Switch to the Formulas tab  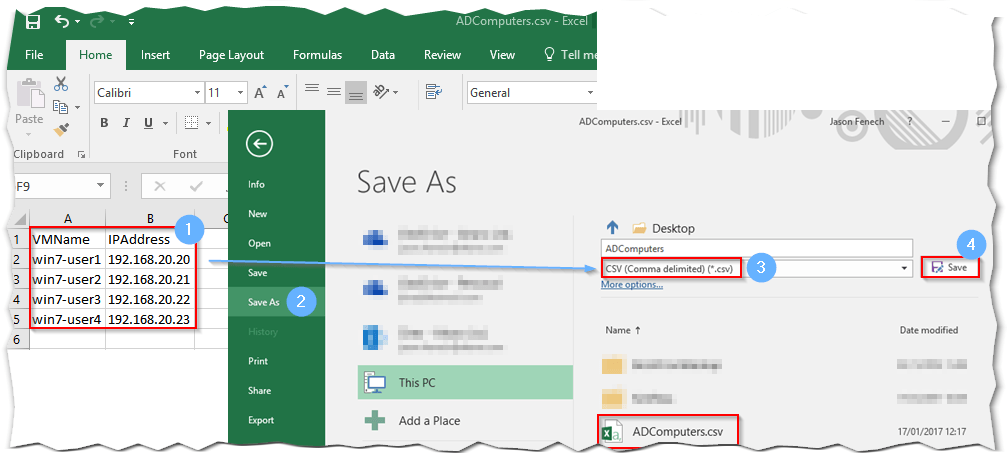pyautogui.click(x=317, y=55)
